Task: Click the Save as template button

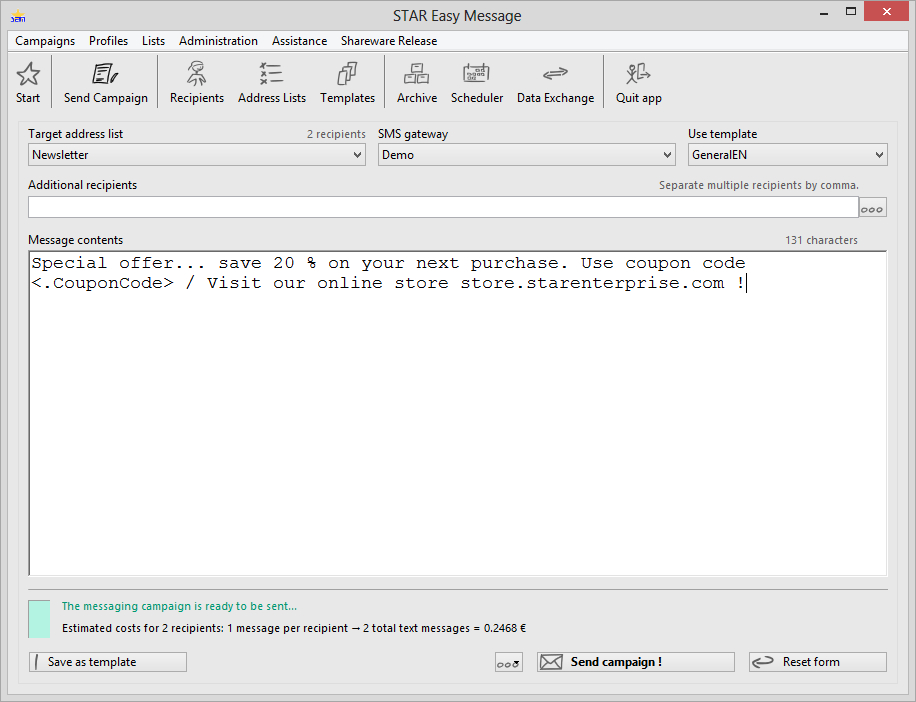Action: point(108,662)
